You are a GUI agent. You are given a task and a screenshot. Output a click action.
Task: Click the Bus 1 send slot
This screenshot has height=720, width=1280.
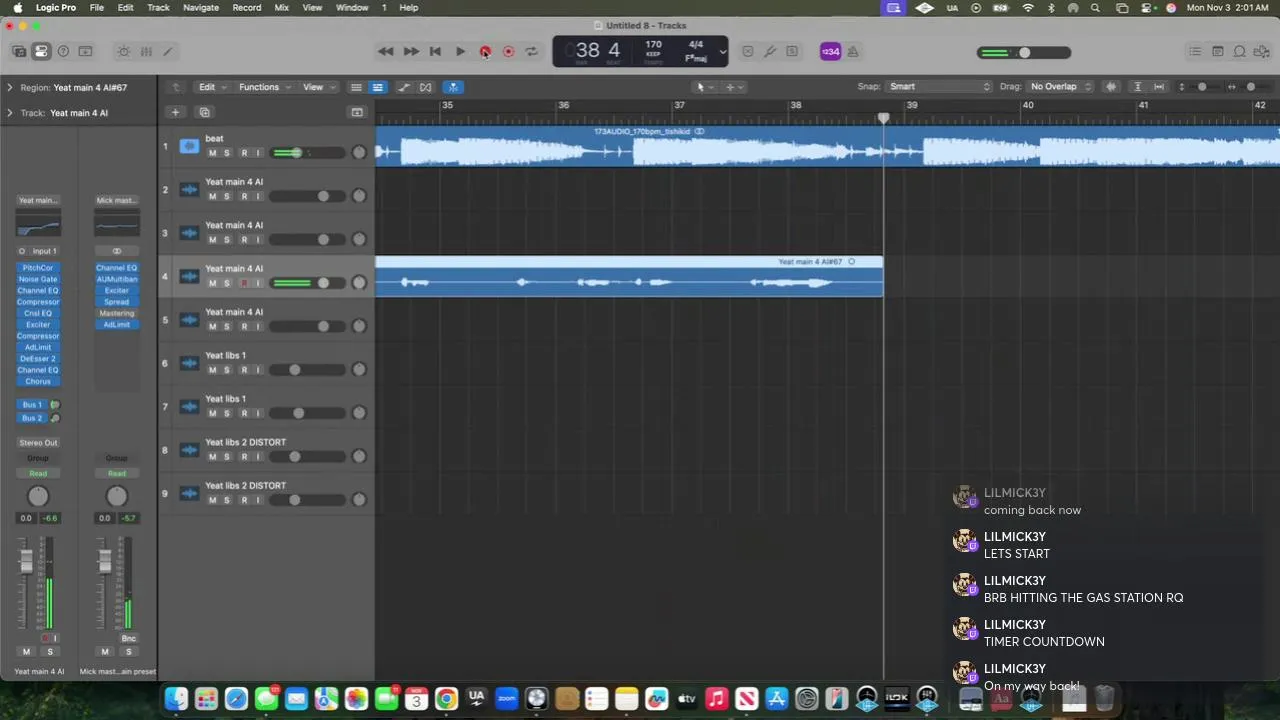coord(32,405)
